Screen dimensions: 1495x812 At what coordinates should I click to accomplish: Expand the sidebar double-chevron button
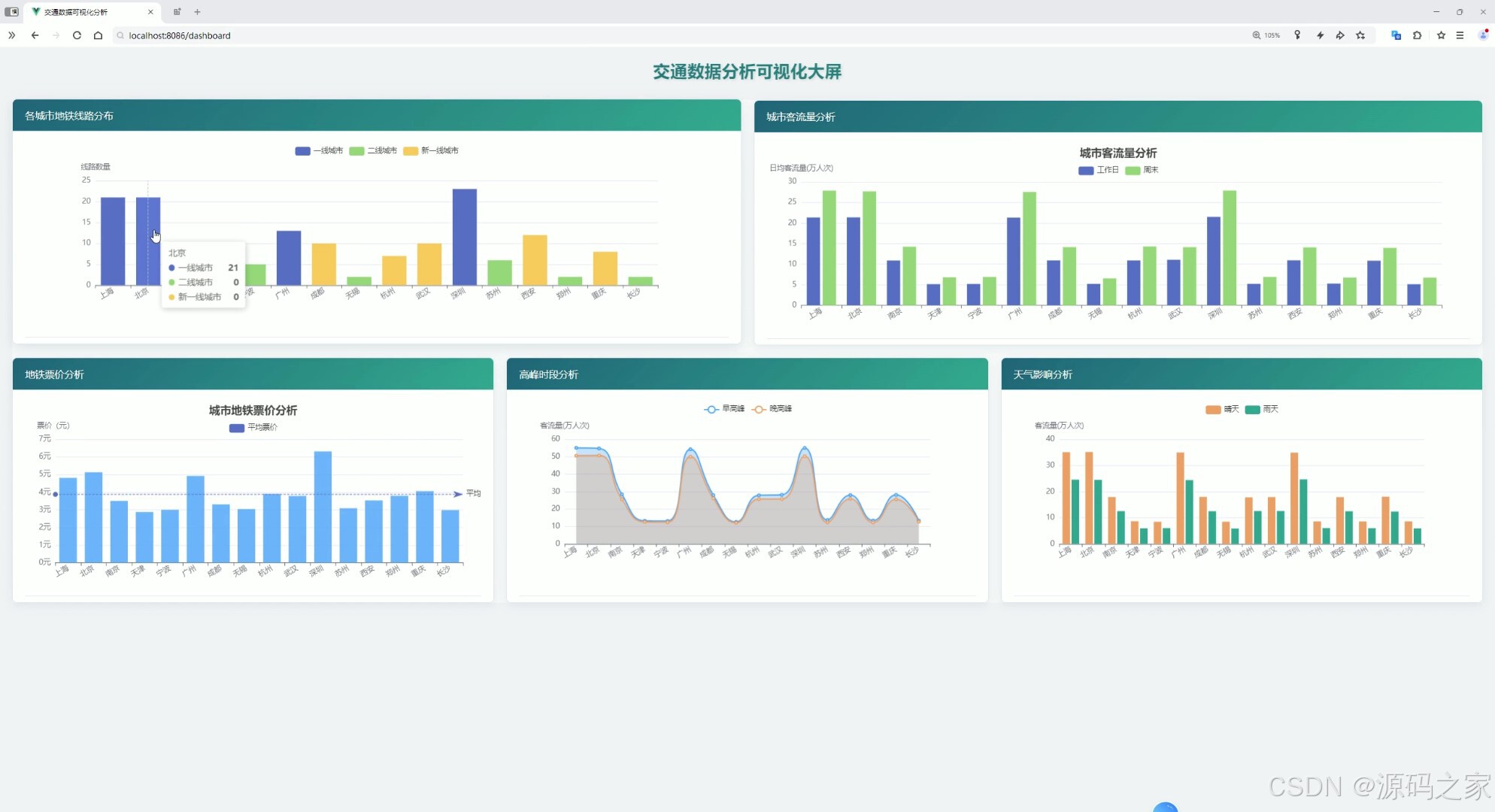11,35
